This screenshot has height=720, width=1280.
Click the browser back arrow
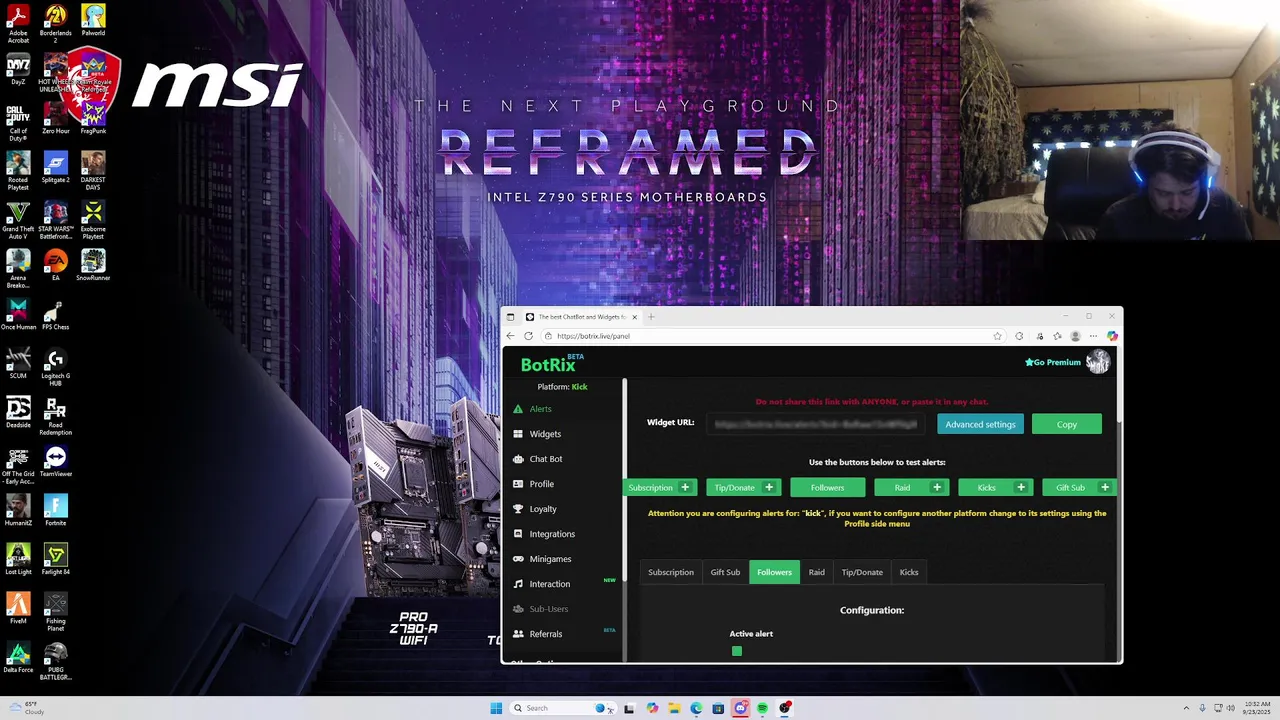510,336
